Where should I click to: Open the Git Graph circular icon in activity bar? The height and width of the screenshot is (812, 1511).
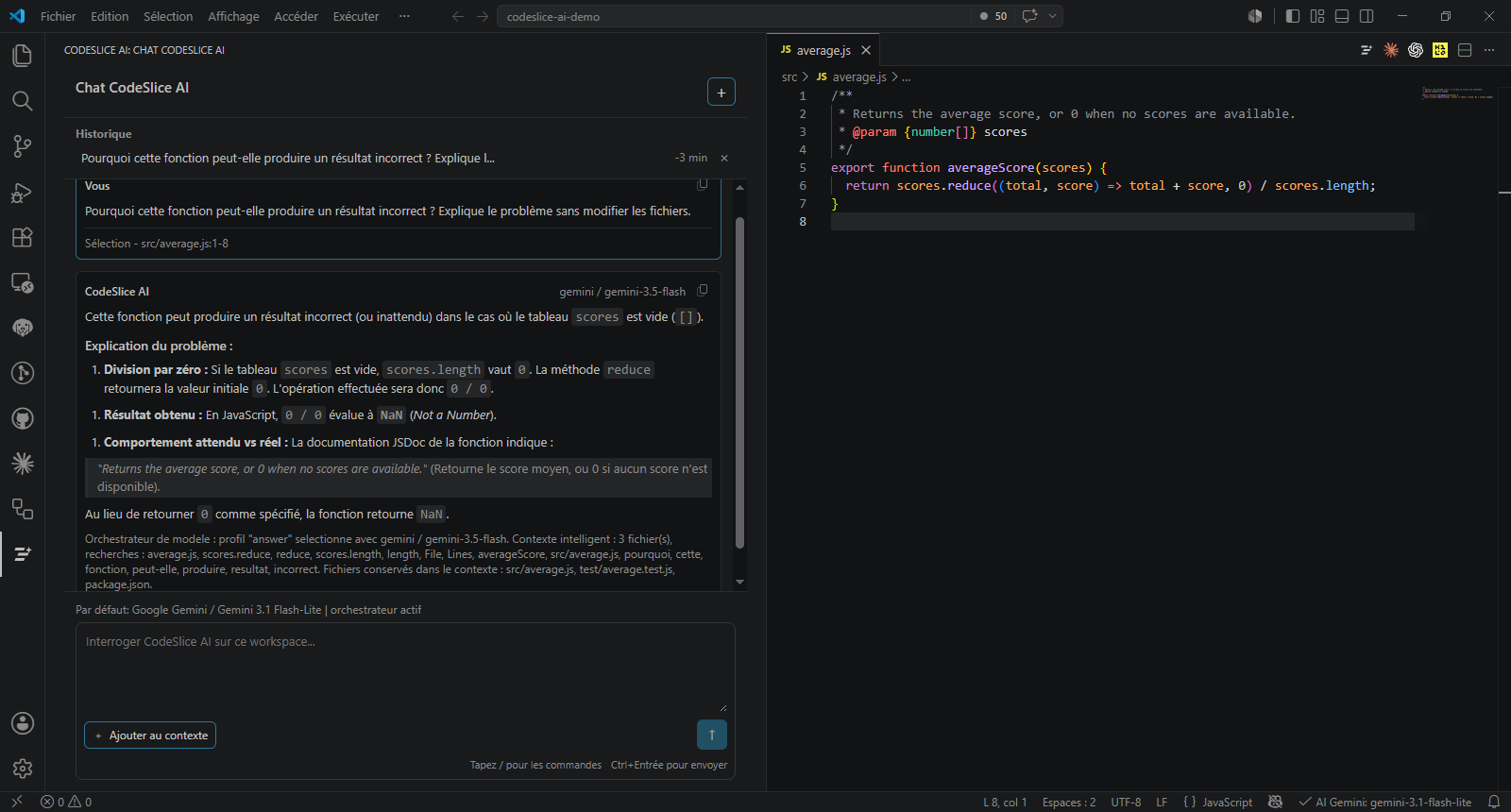23,373
